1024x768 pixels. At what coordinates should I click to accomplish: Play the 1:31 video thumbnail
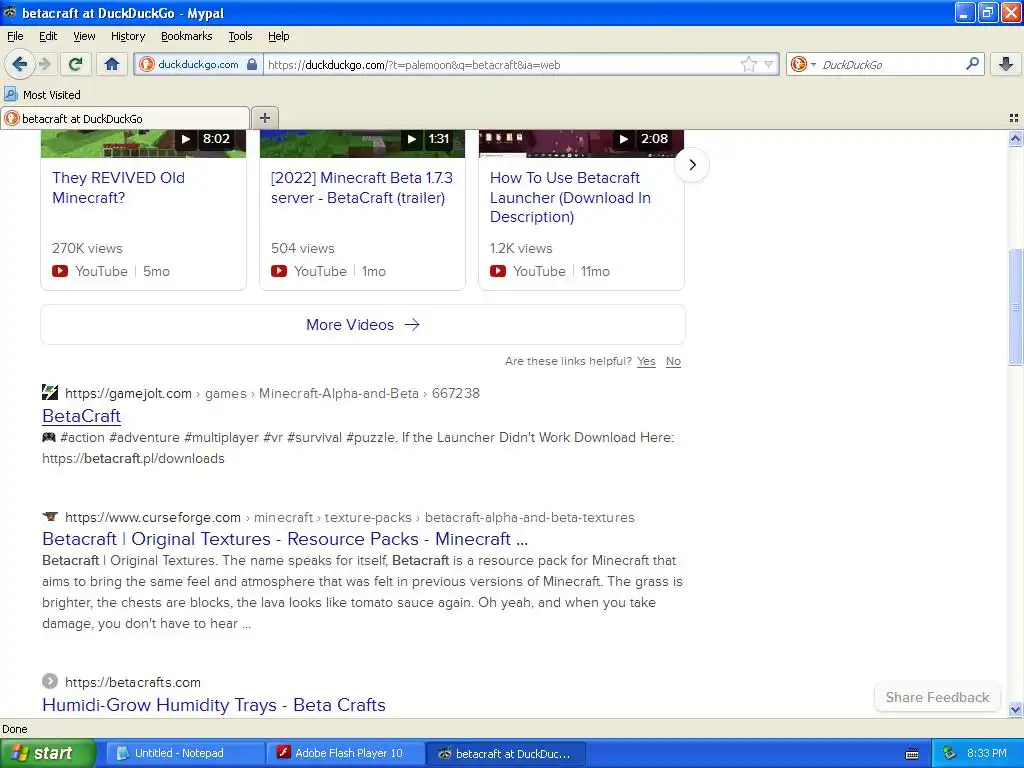point(362,143)
